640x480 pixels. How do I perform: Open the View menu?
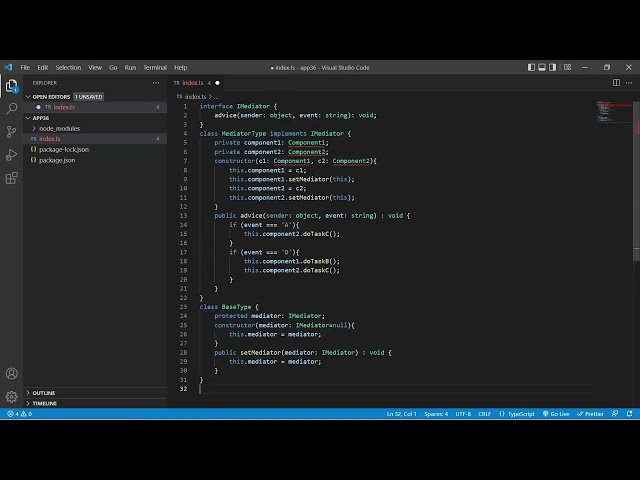(x=95, y=67)
